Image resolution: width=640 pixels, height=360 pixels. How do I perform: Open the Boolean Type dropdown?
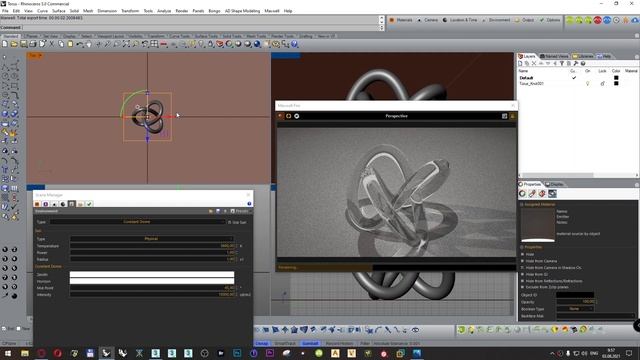(x=575, y=309)
